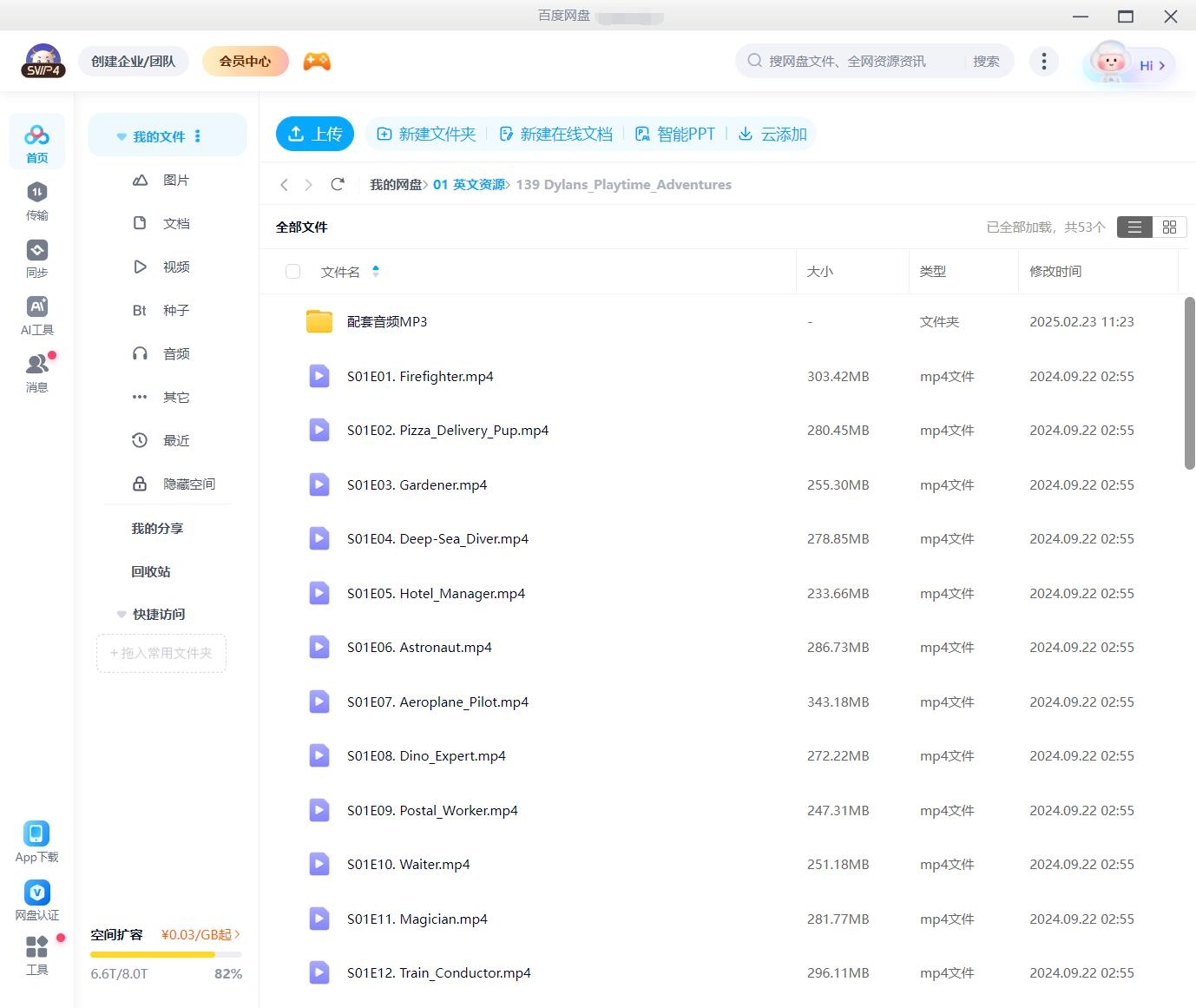The height and width of the screenshot is (1008, 1196).
Task: Switch to grid view layout
Action: (x=1169, y=227)
